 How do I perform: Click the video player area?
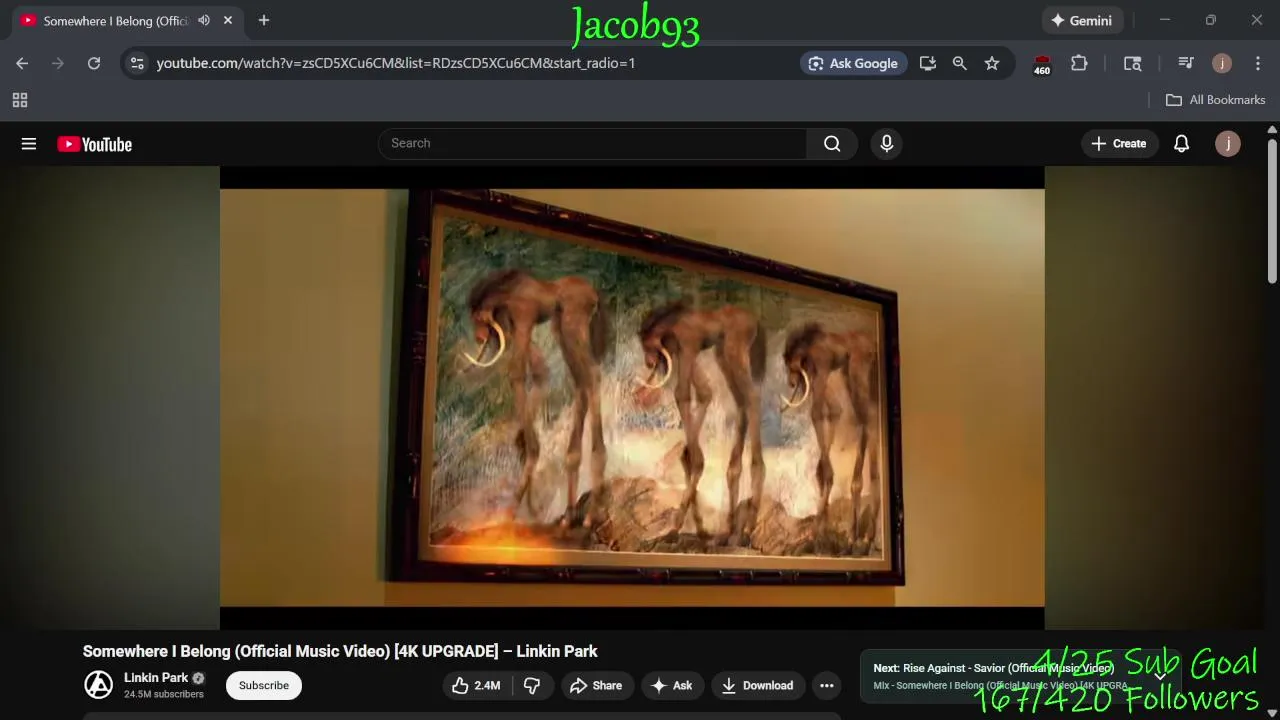[632, 398]
